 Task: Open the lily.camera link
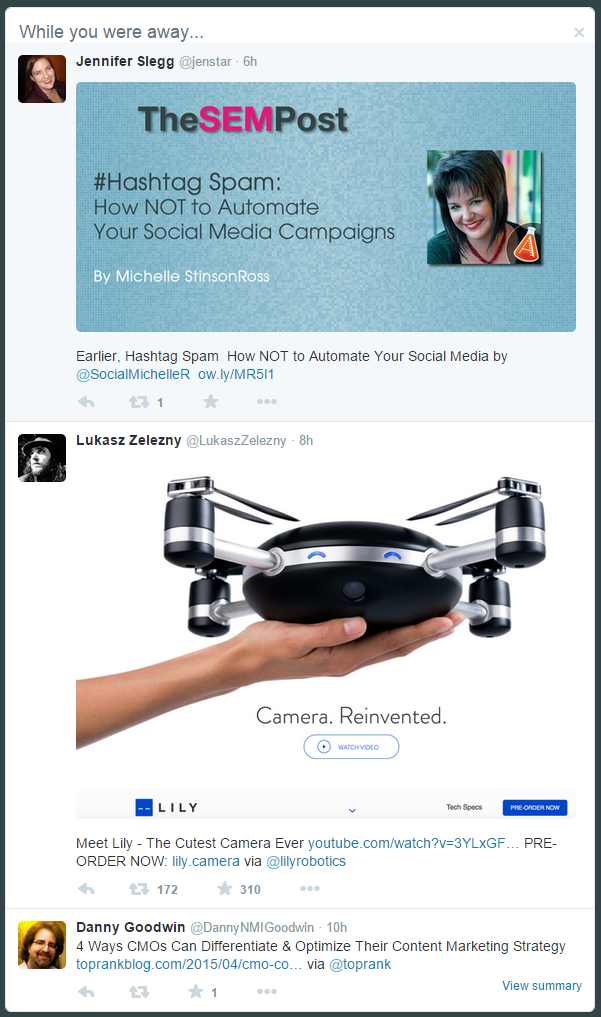click(x=206, y=861)
